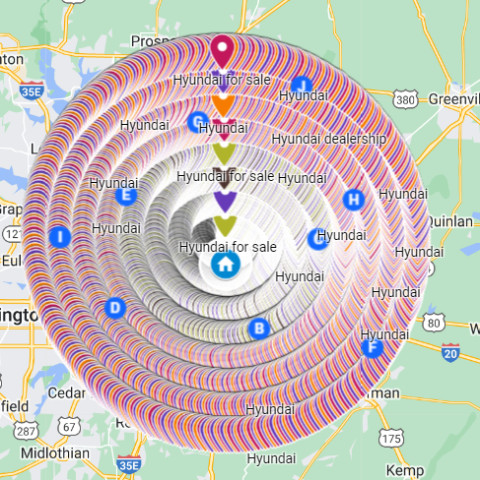Click the US 380 highway shield

[x=405, y=99]
